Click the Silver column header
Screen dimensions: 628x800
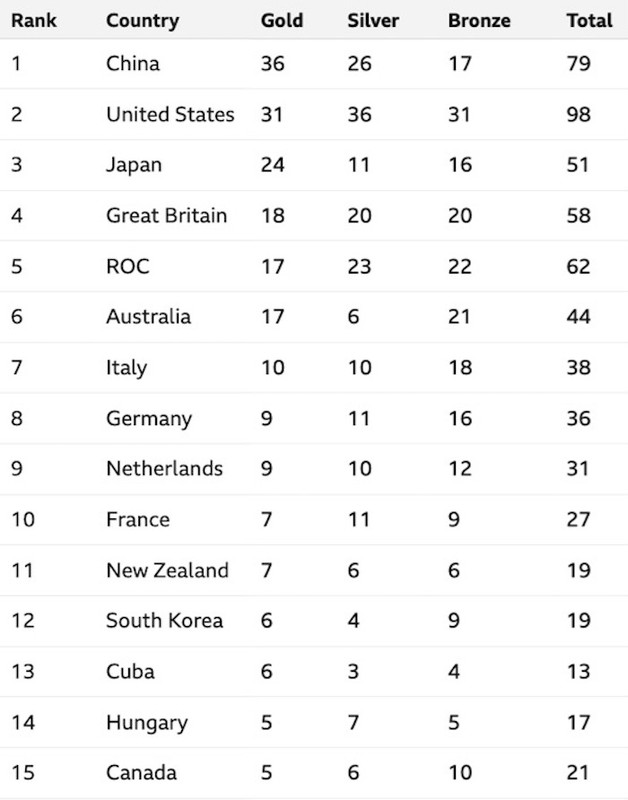pos(373,20)
